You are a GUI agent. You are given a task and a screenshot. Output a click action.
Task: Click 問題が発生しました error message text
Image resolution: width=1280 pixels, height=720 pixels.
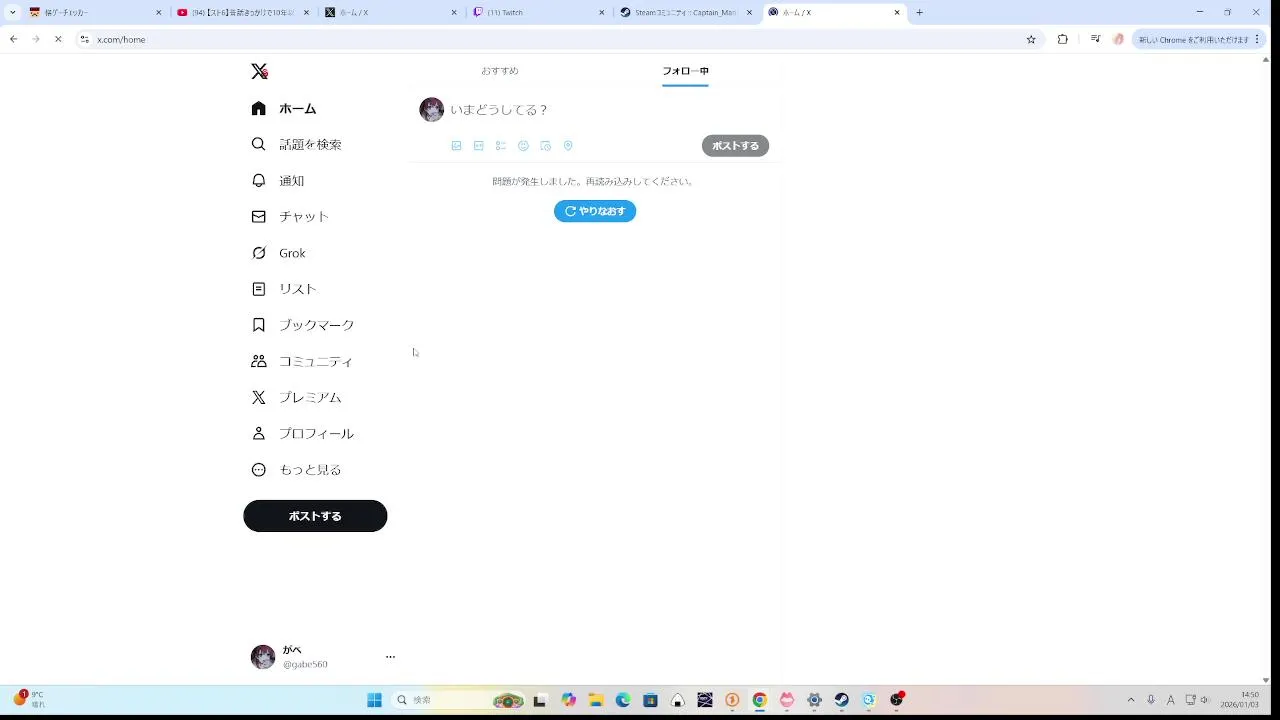[x=593, y=182]
